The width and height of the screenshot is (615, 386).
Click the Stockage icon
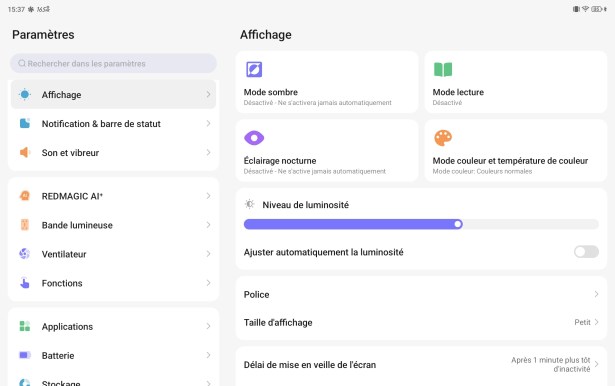[x=25, y=382]
